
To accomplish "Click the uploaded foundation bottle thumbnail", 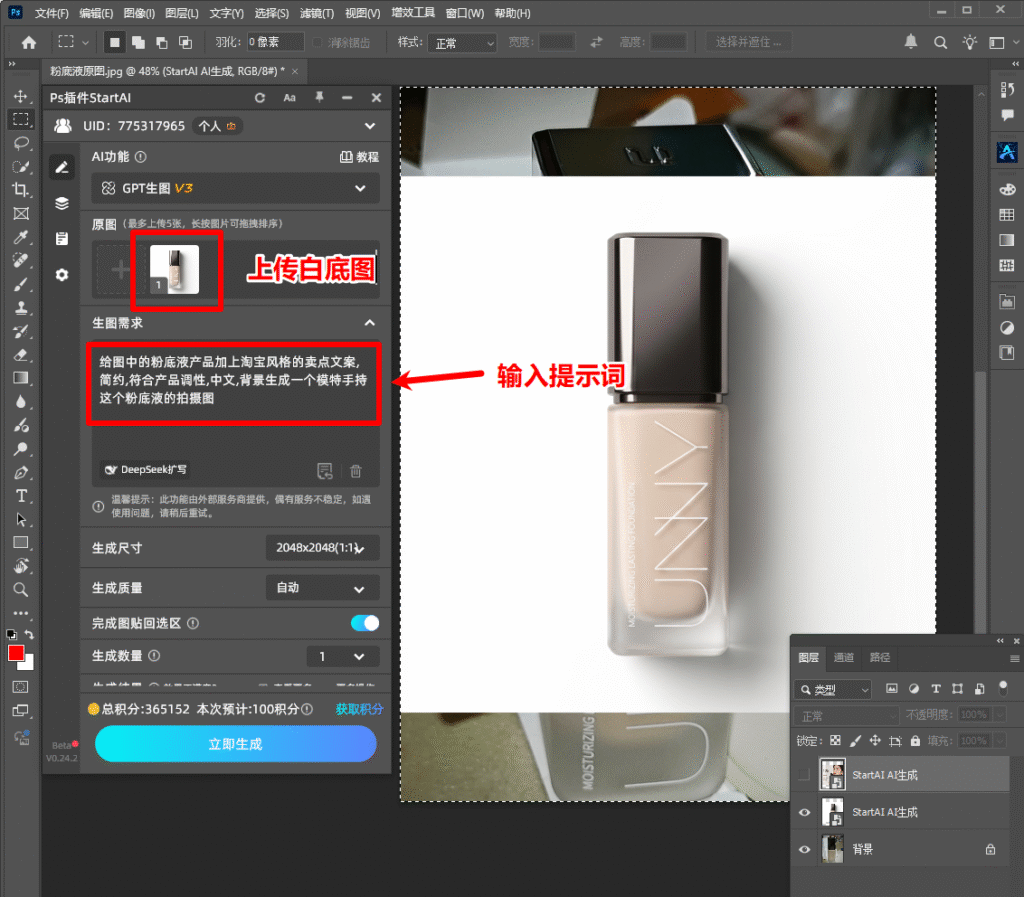I will [x=174, y=269].
